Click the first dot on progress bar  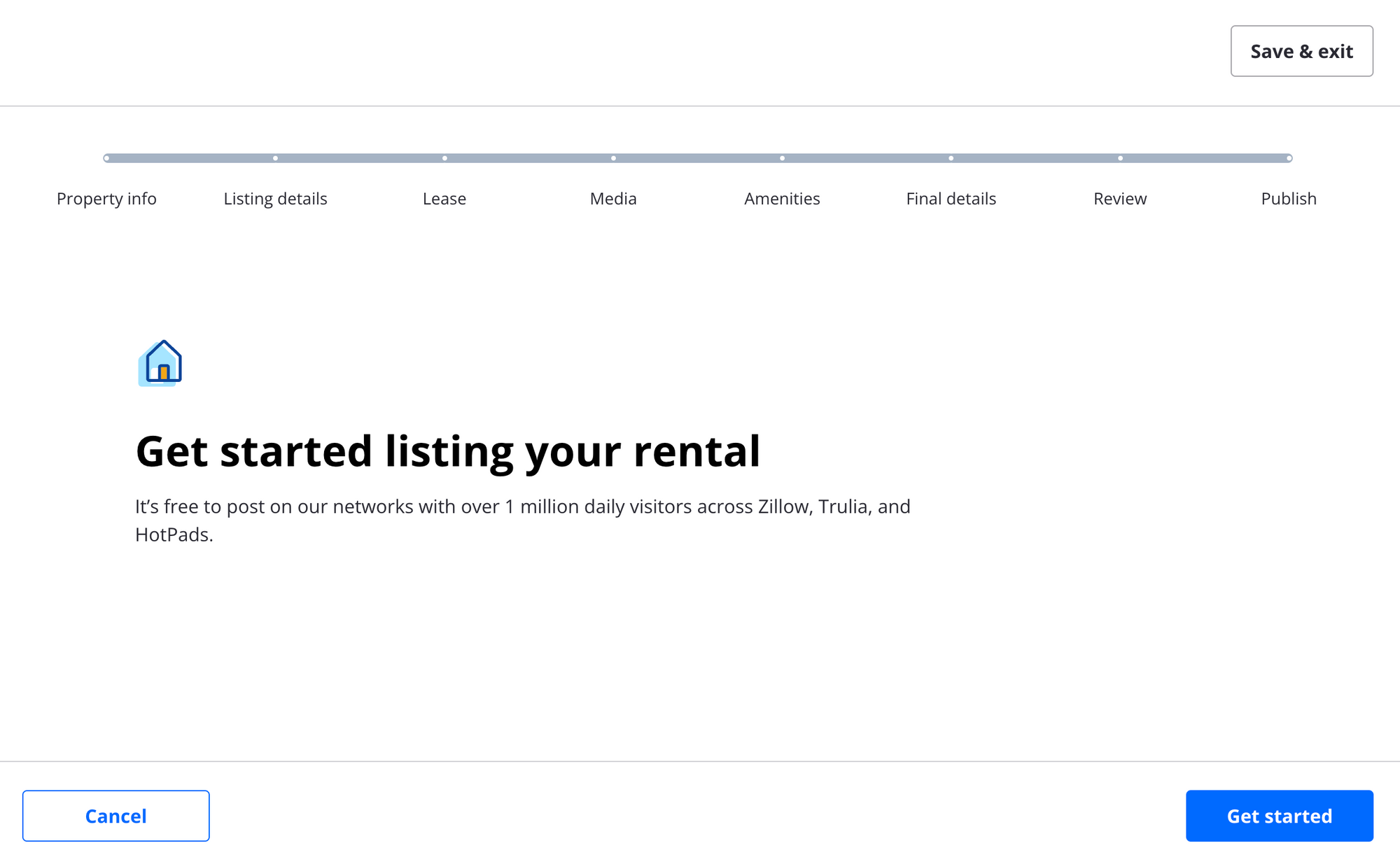pos(106,158)
